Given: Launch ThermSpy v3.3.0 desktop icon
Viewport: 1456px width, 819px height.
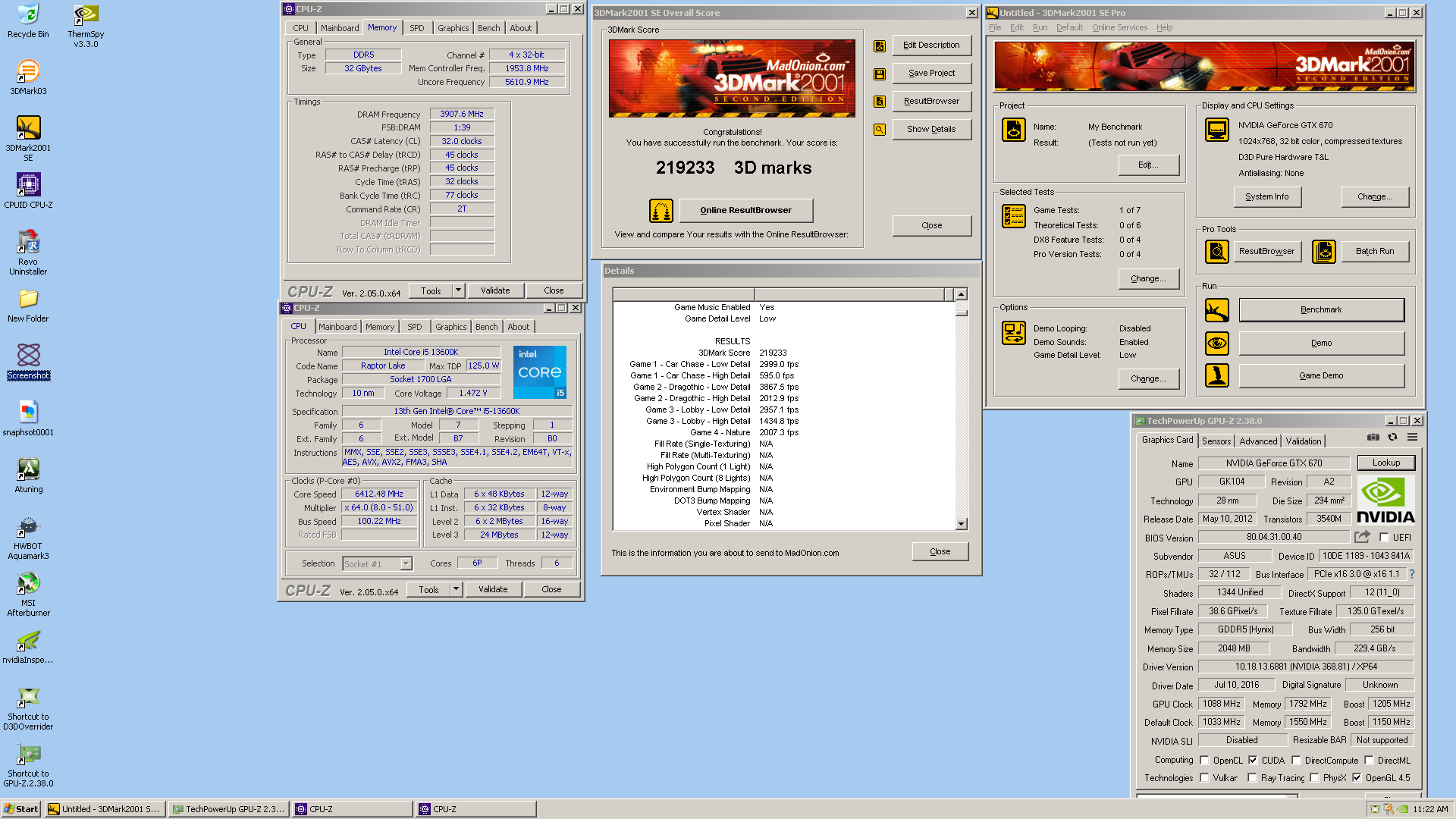Looking at the screenshot, I should click(x=86, y=25).
